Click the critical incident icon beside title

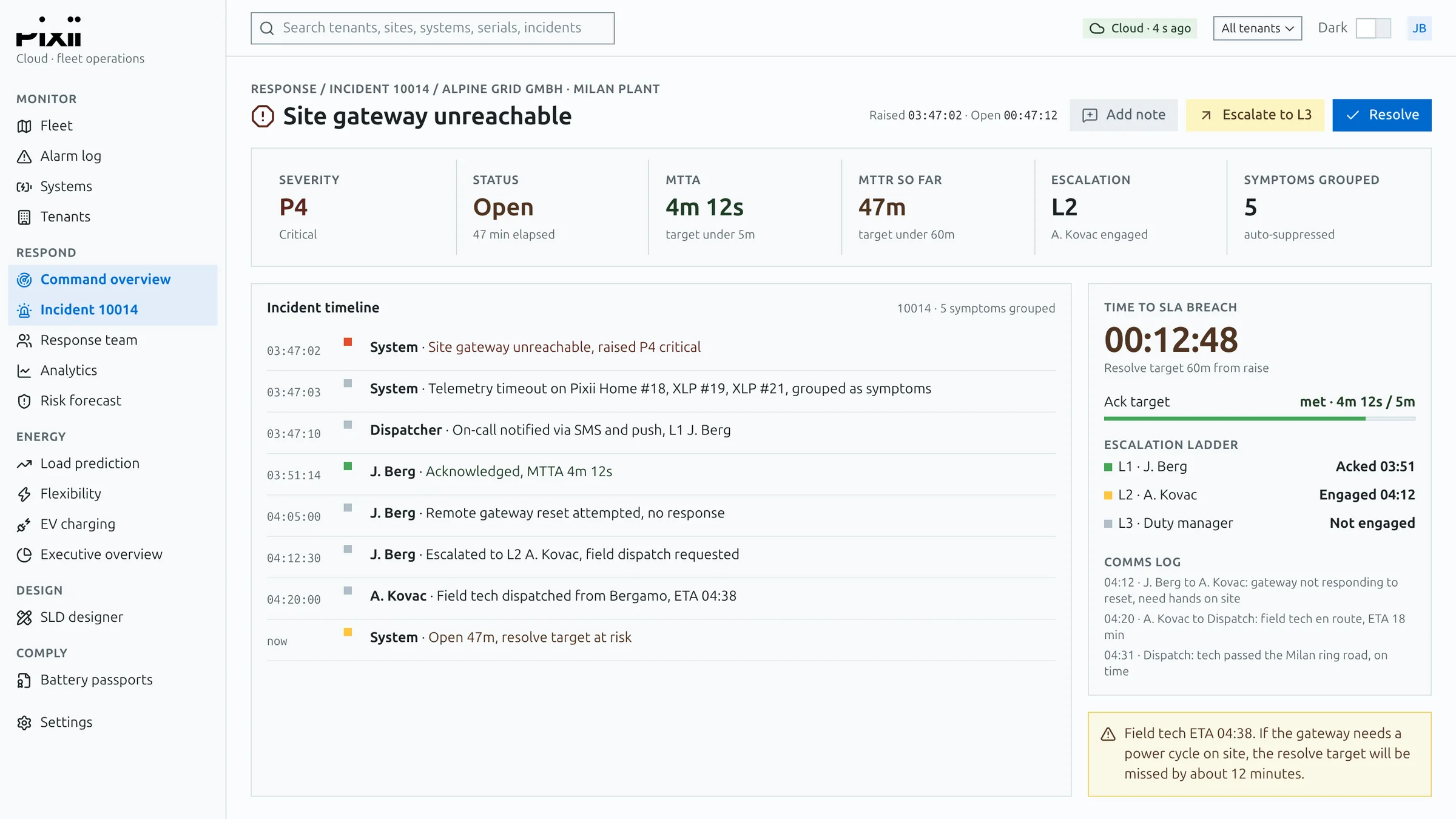[263, 116]
